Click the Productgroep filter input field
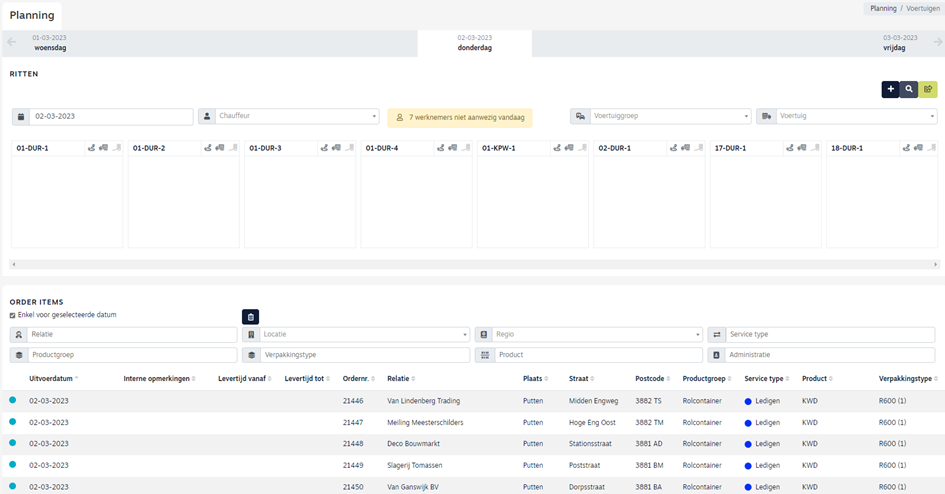Screen dimensions: 945x494 point(132,355)
